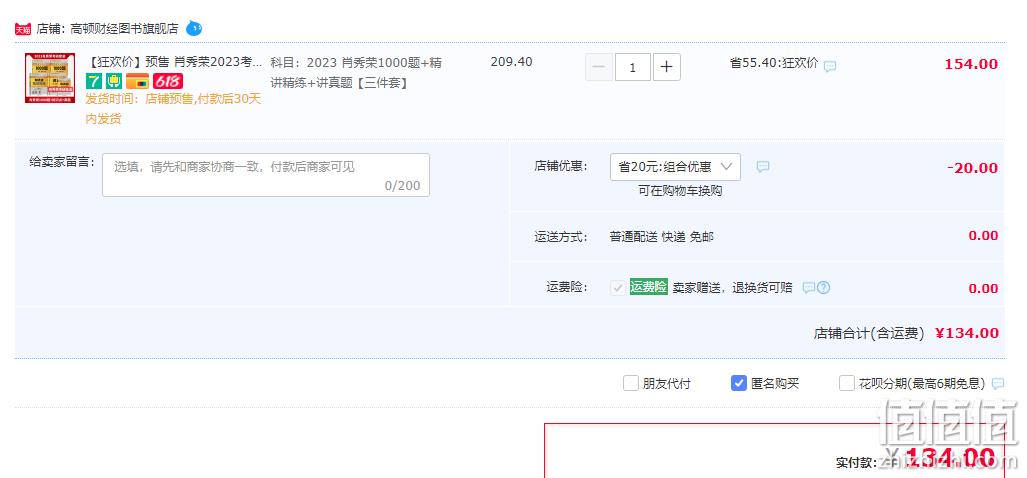Decrease quantity with the minus button
The image size is (1027, 478).
(x=599, y=67)
